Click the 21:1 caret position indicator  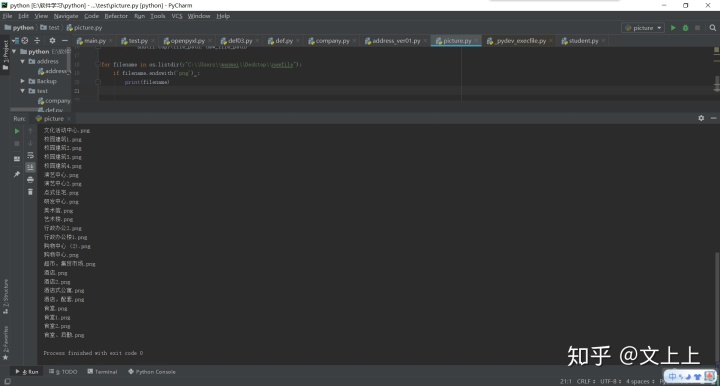coord(566,381)
